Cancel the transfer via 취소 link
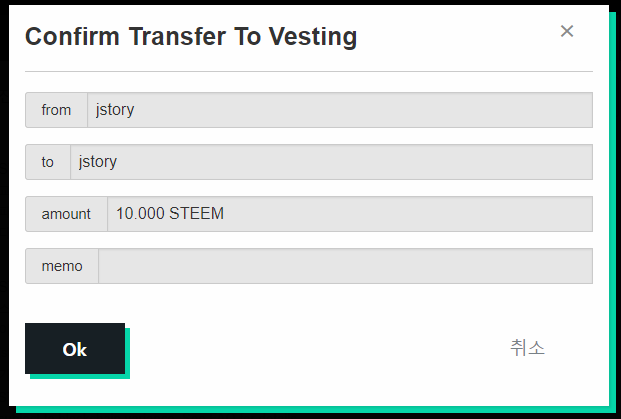 click(x=527, y=348)
